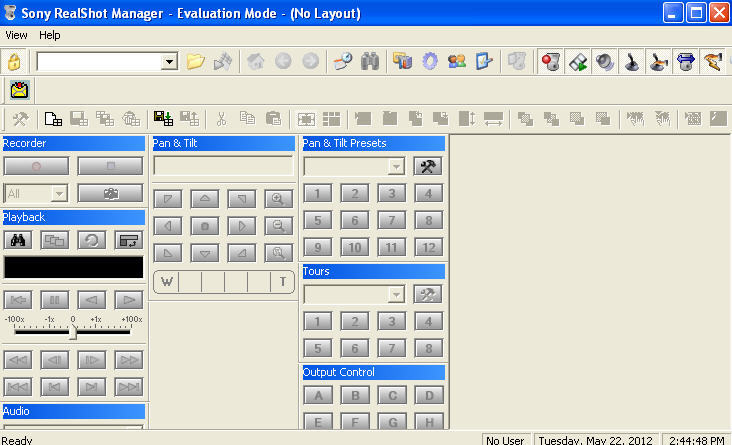Click the playback speed slider thumb

[73, 332]
